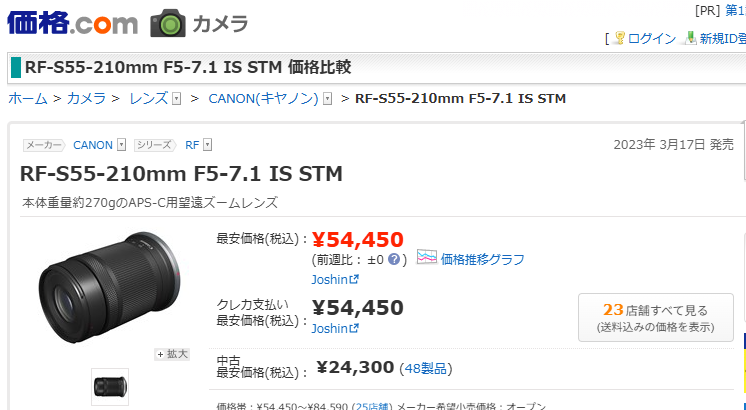Click the 23店舗すべて見る button

click(655, 317)
